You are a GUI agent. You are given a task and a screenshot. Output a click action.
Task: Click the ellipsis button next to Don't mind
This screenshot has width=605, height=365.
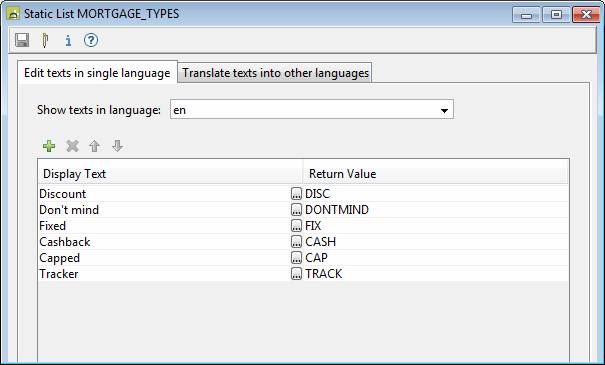click(296, 210)
